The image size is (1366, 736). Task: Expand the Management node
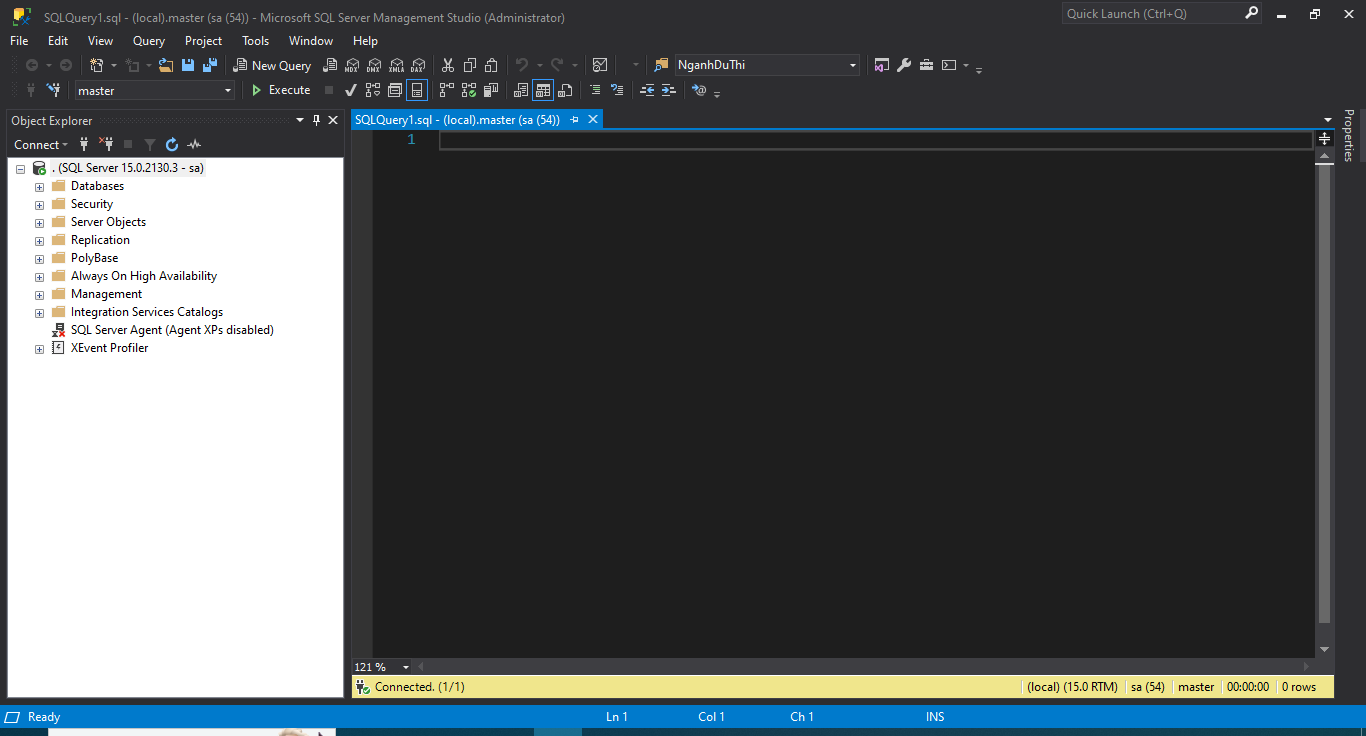point(39,295)
